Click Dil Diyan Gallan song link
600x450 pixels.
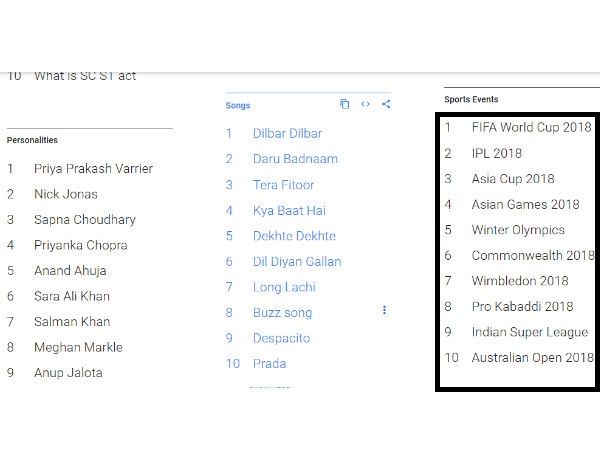click(296, 262)
